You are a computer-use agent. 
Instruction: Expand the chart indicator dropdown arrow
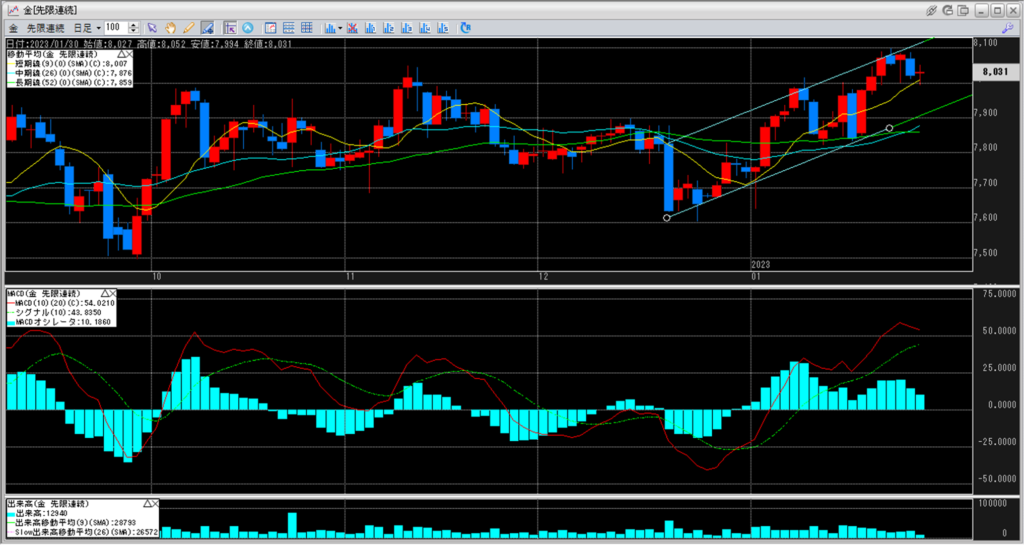[341, 27]
